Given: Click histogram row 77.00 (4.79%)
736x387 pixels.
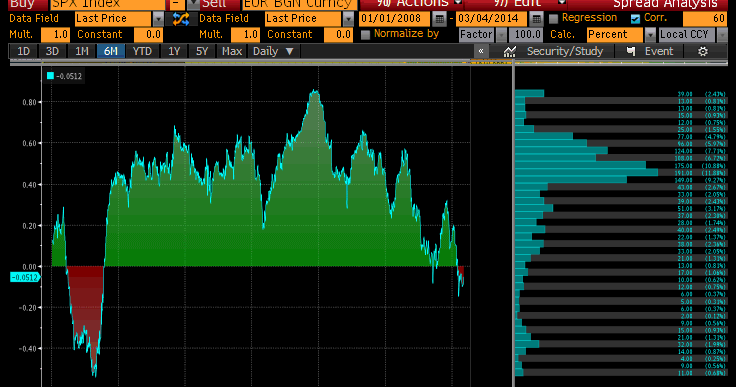Looking at the screenshot, I should pos(621,137).
